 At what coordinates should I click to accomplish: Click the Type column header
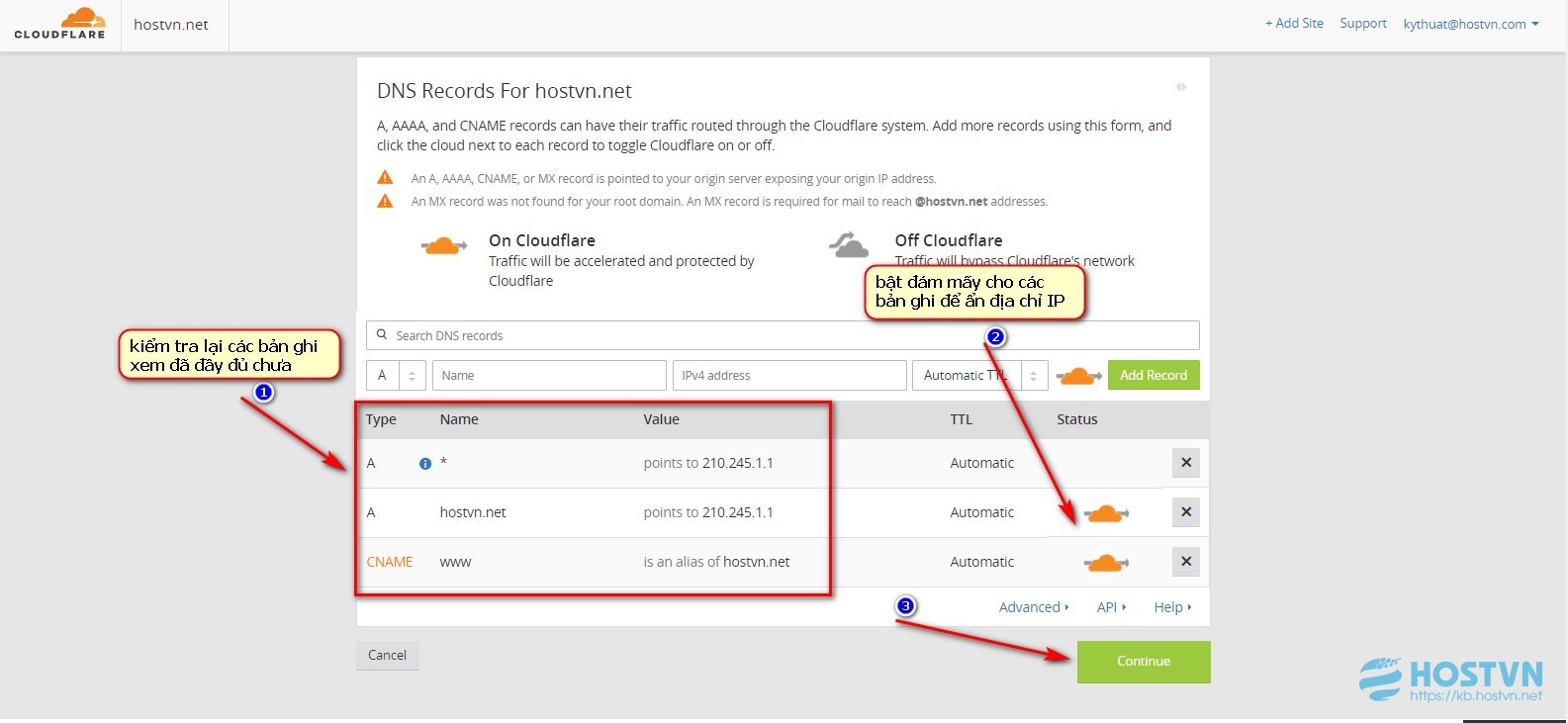click(x=381, y=419)
